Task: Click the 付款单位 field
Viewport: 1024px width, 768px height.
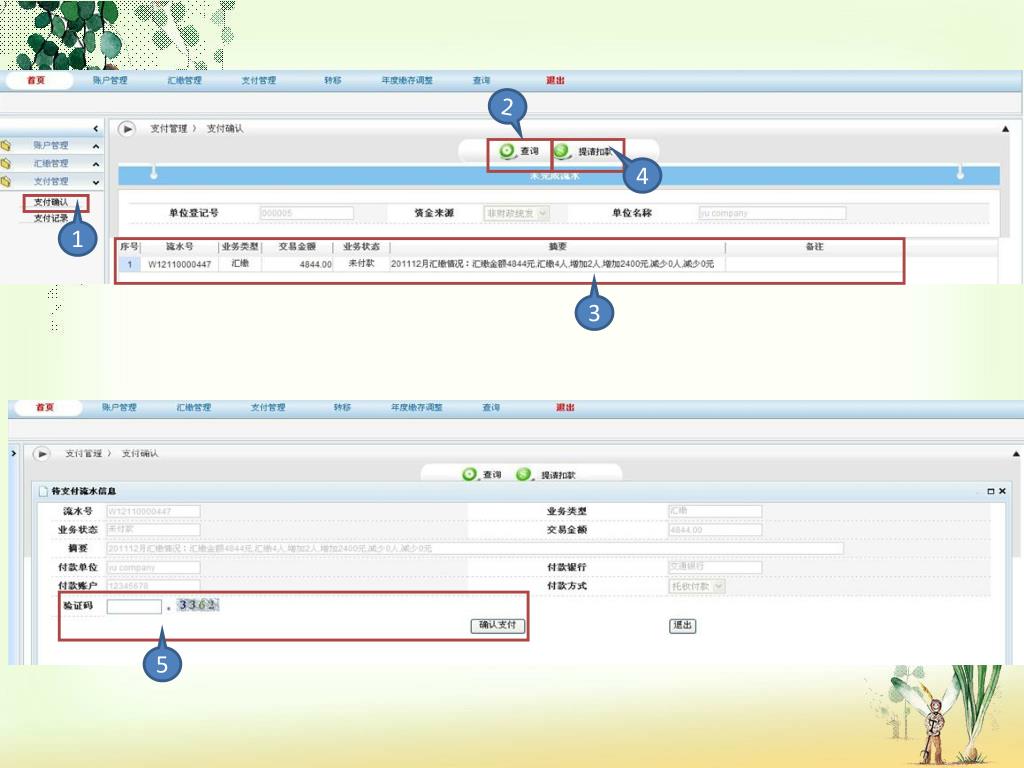Action: pyautogui.click(x=153, y=568)
